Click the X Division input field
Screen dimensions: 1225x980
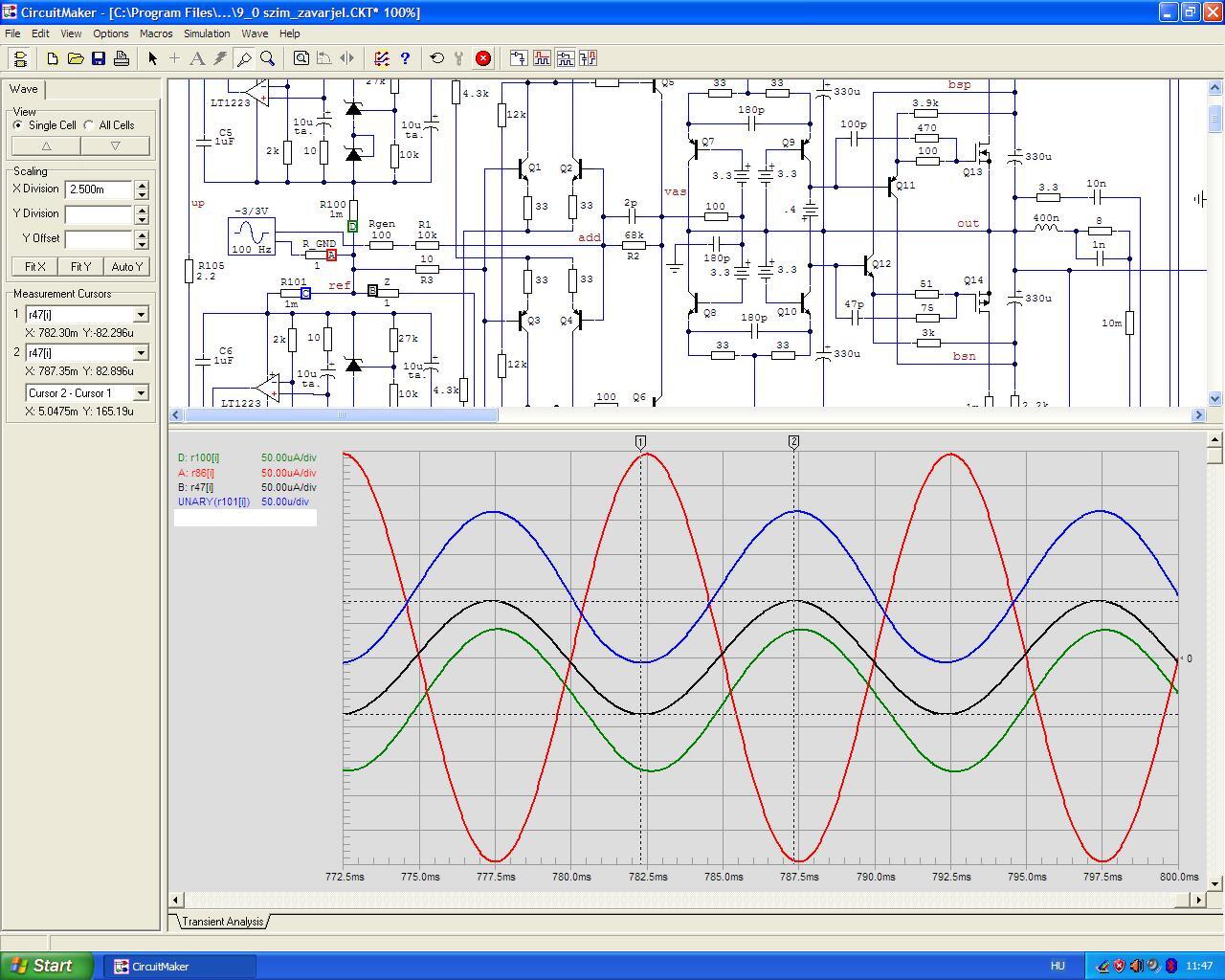point(99,189)
